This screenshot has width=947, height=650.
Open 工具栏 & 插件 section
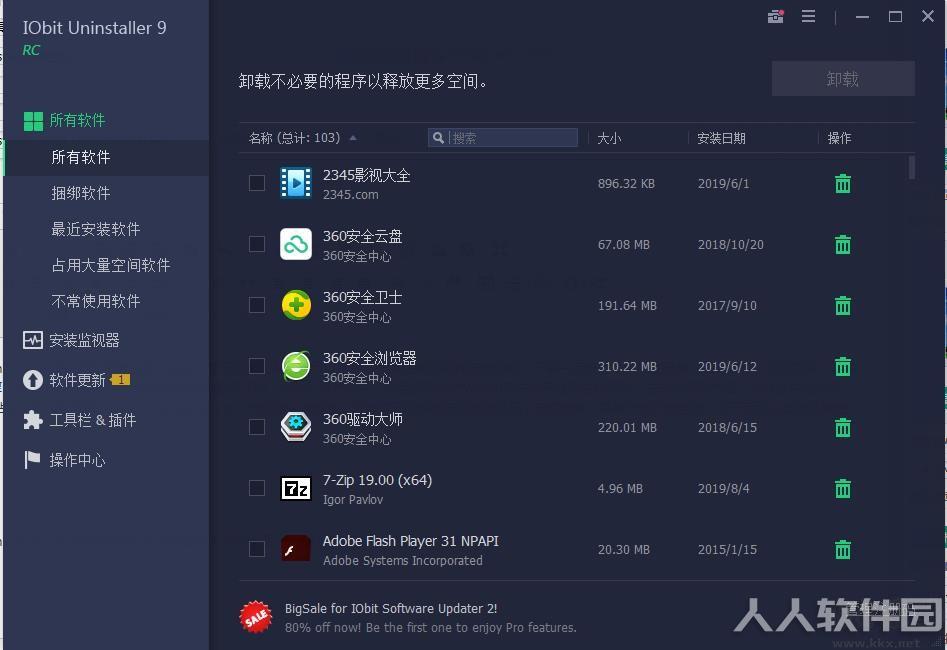tap(92, 420)
